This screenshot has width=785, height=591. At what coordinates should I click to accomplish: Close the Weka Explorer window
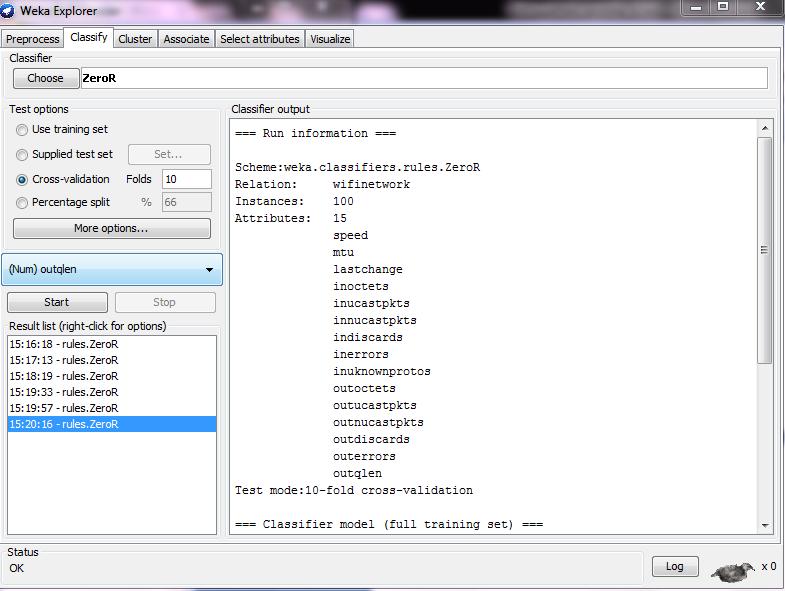click(760, 7)
